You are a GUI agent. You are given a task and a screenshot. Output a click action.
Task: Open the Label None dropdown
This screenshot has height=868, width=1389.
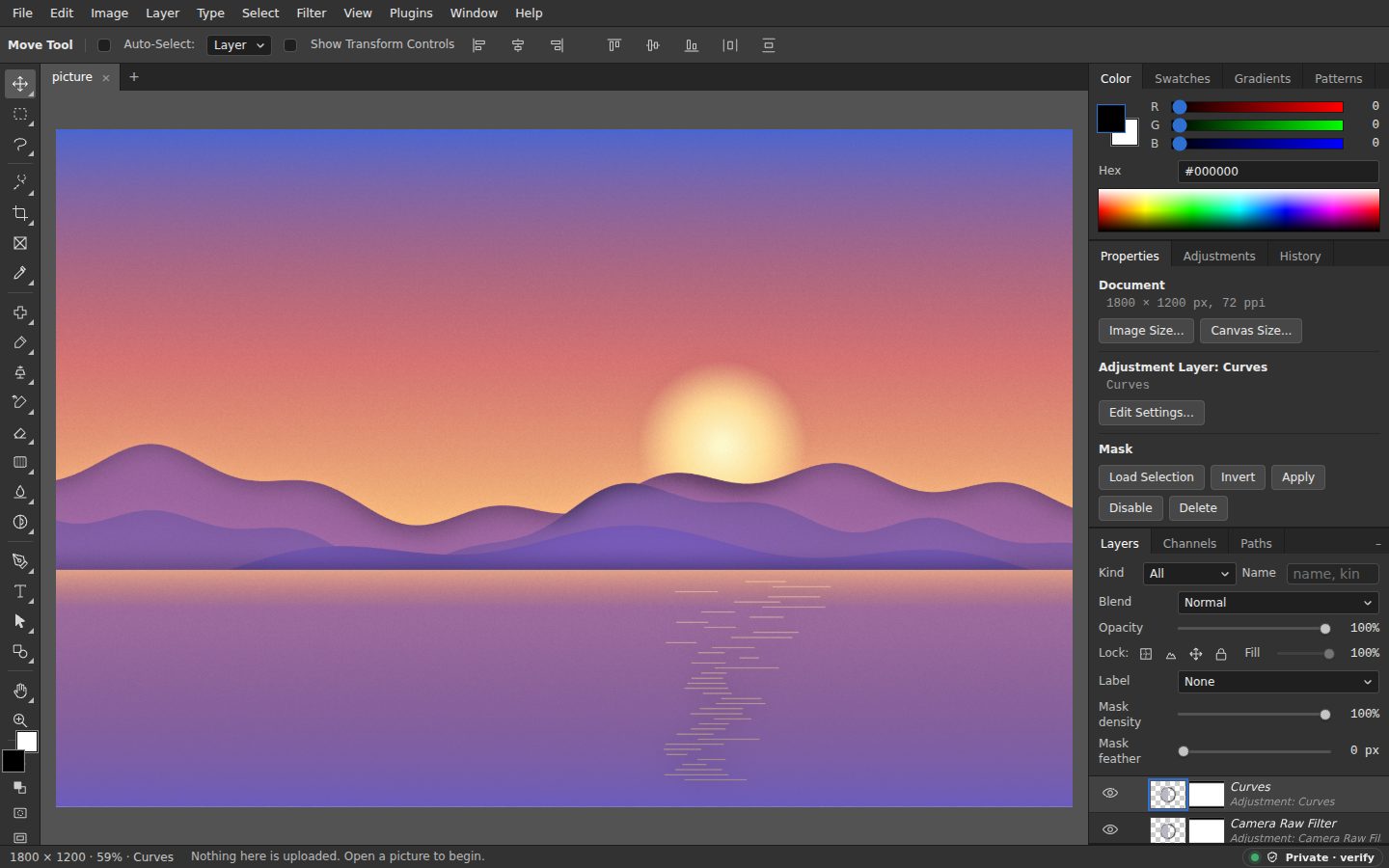point(1278,682)
